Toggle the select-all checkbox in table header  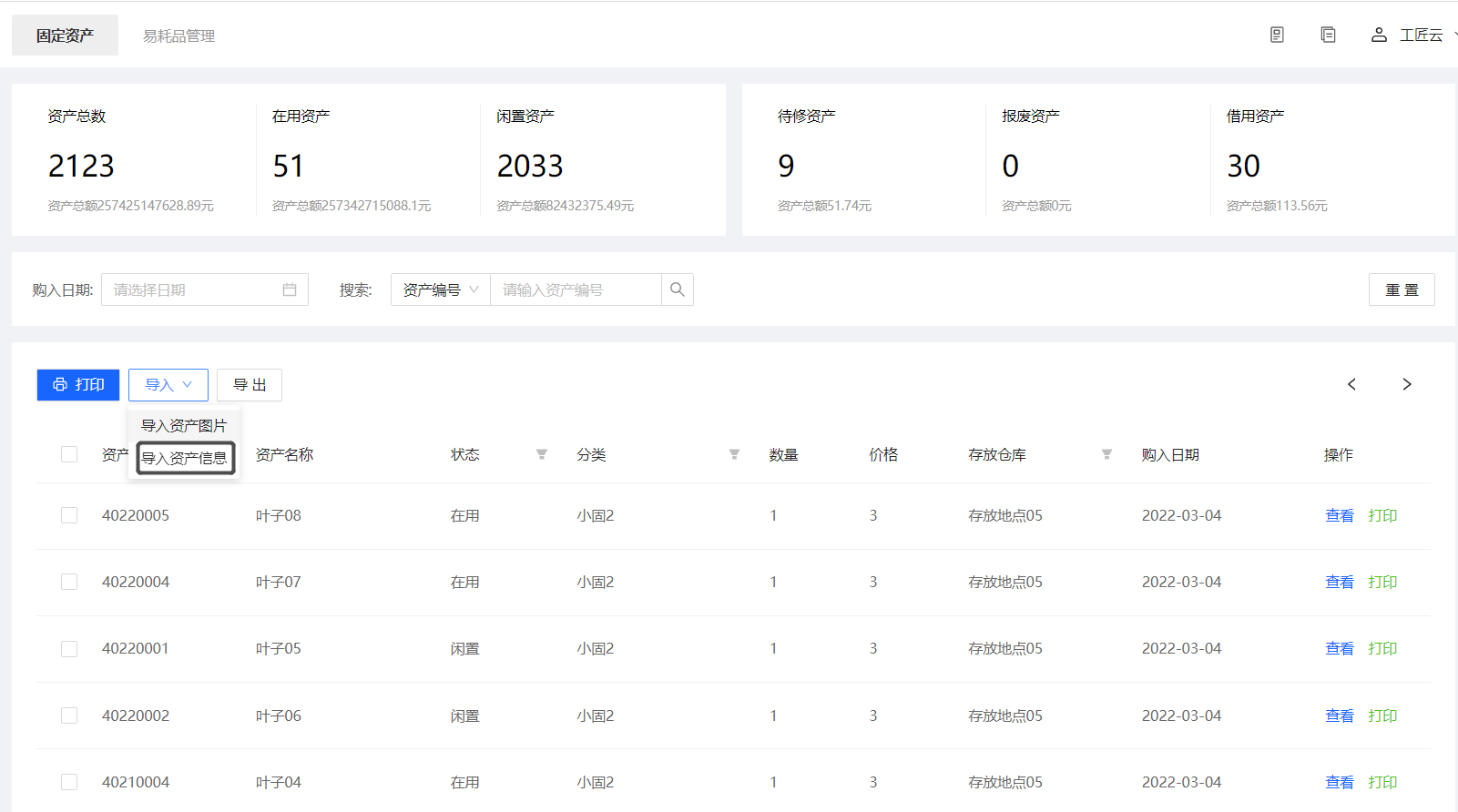point(69,454)
